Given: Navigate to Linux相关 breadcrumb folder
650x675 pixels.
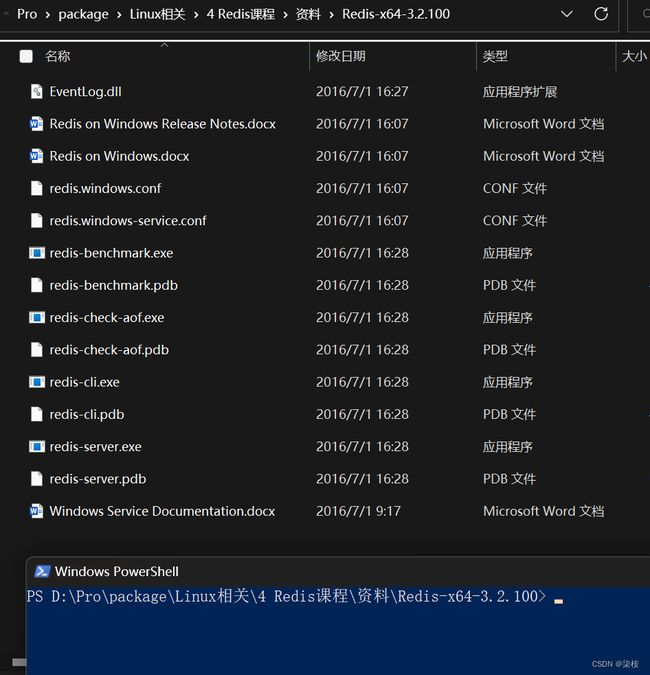Looking at the screenshot, I should click(158, 14).
